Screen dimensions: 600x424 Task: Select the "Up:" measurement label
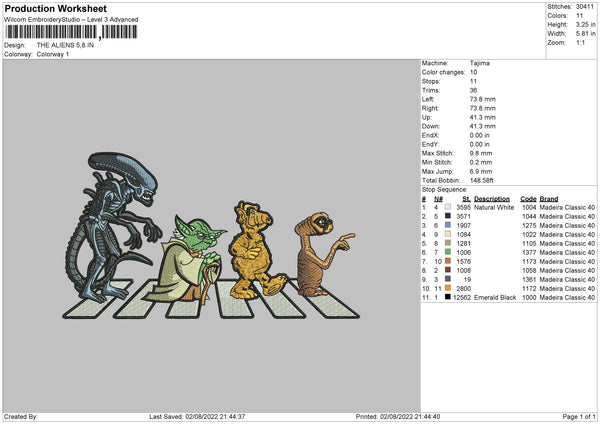pyautogui.click(x=427, y=117)
